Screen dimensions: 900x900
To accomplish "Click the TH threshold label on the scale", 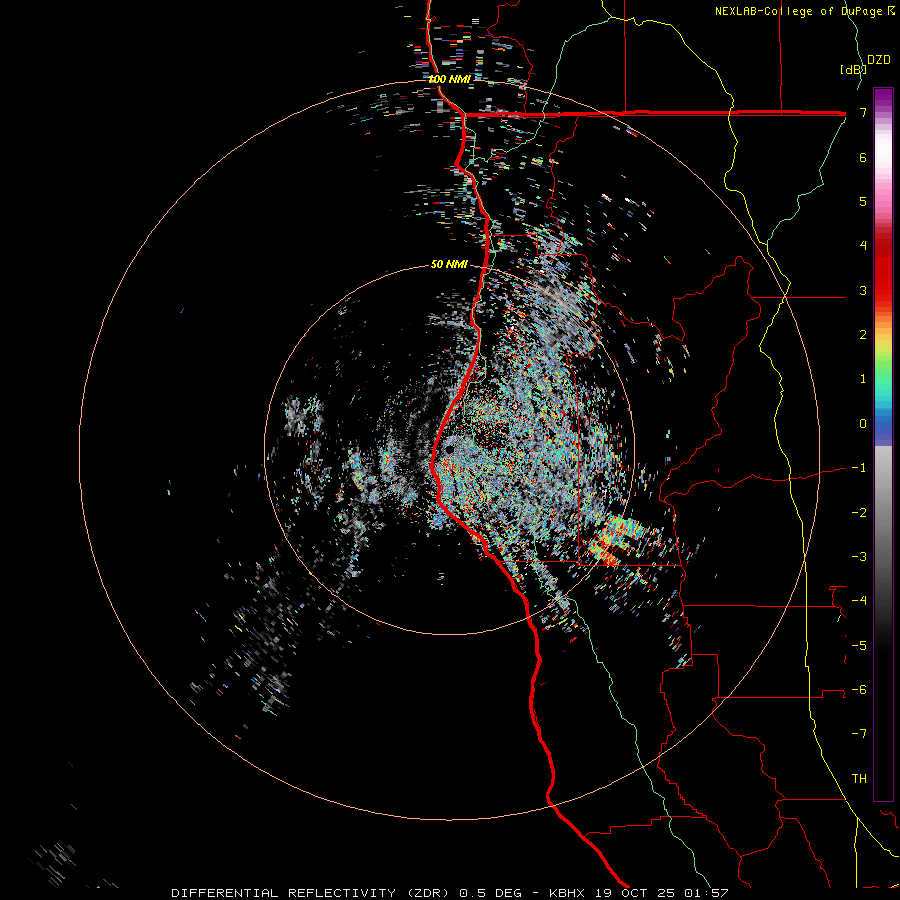I will pos(859,779).
